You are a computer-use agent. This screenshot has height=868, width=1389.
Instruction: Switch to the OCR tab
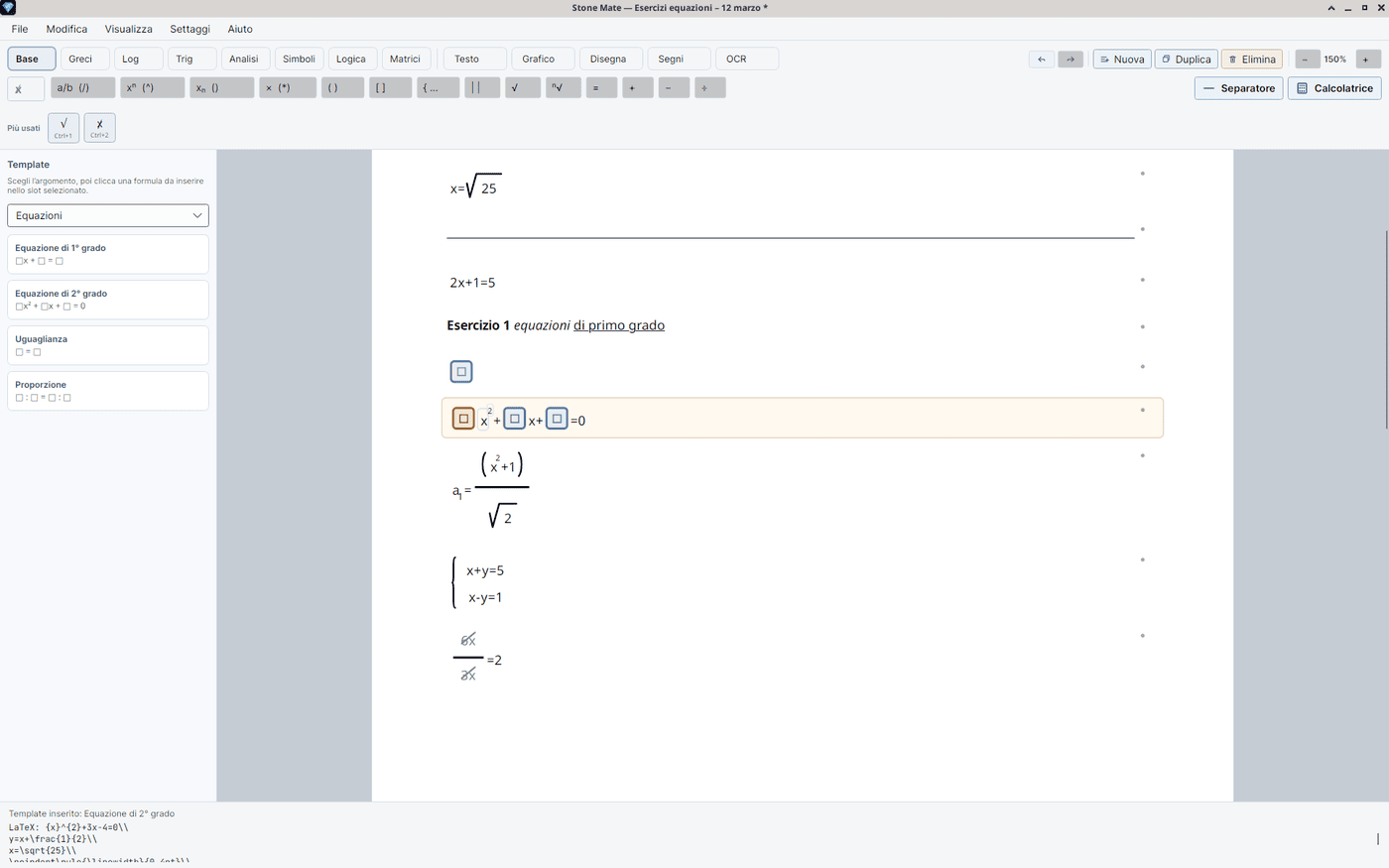coord(747,60)
